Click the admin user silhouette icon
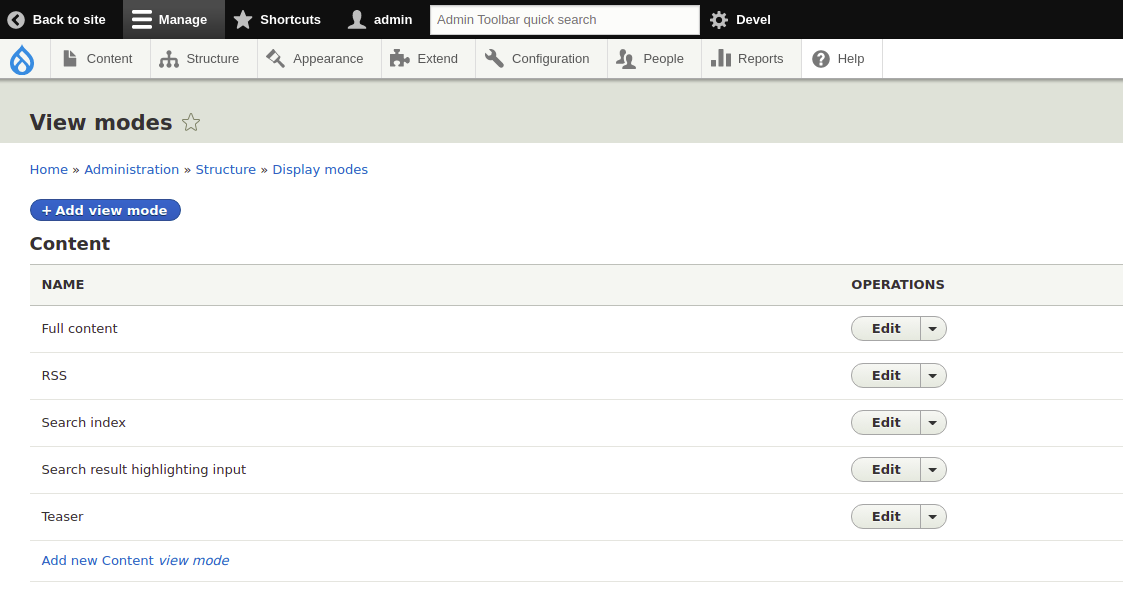This screenshot has height=589, width=1123. [357, 20]
